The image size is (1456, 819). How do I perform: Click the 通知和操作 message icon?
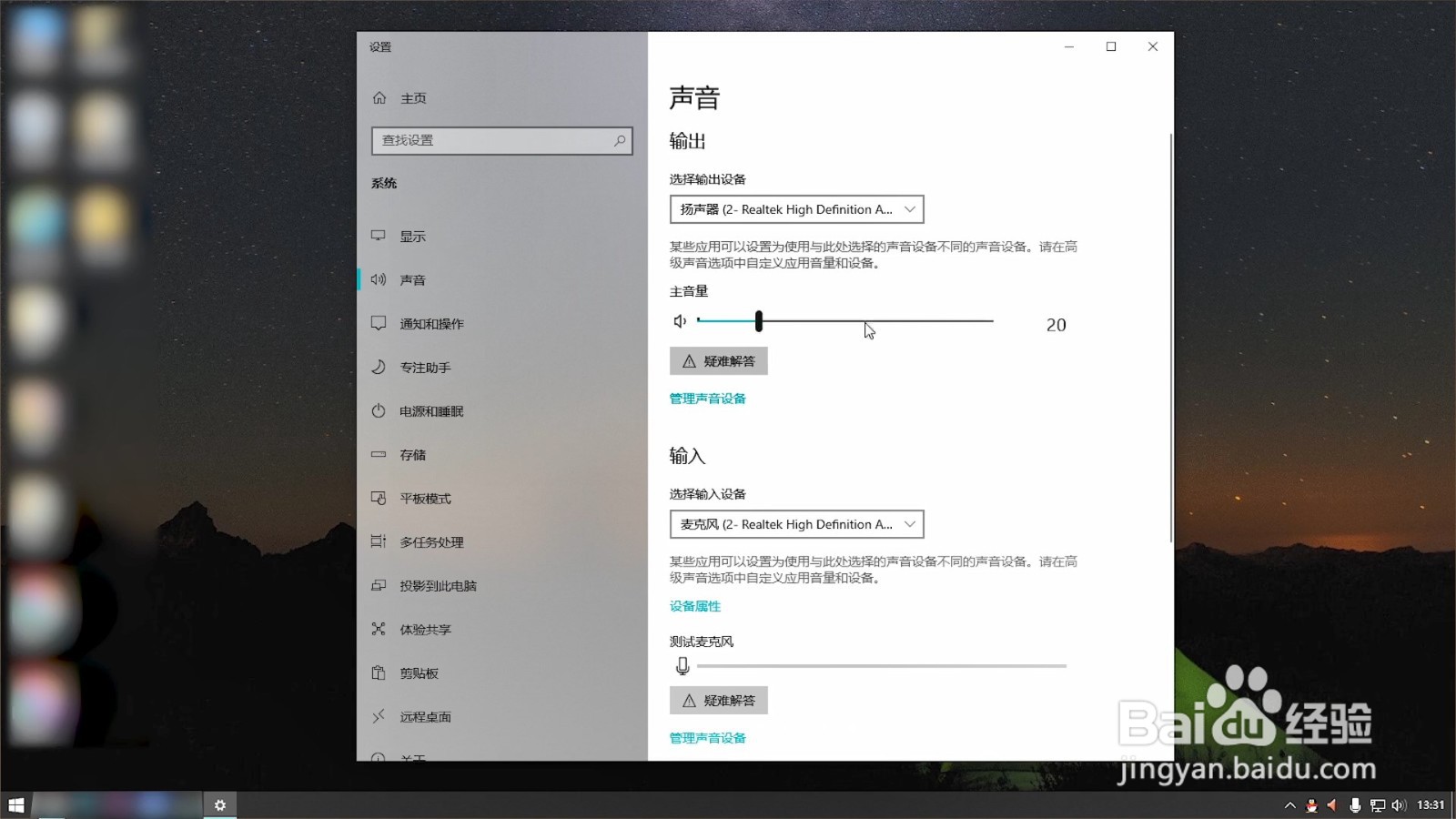click(379, 323)
